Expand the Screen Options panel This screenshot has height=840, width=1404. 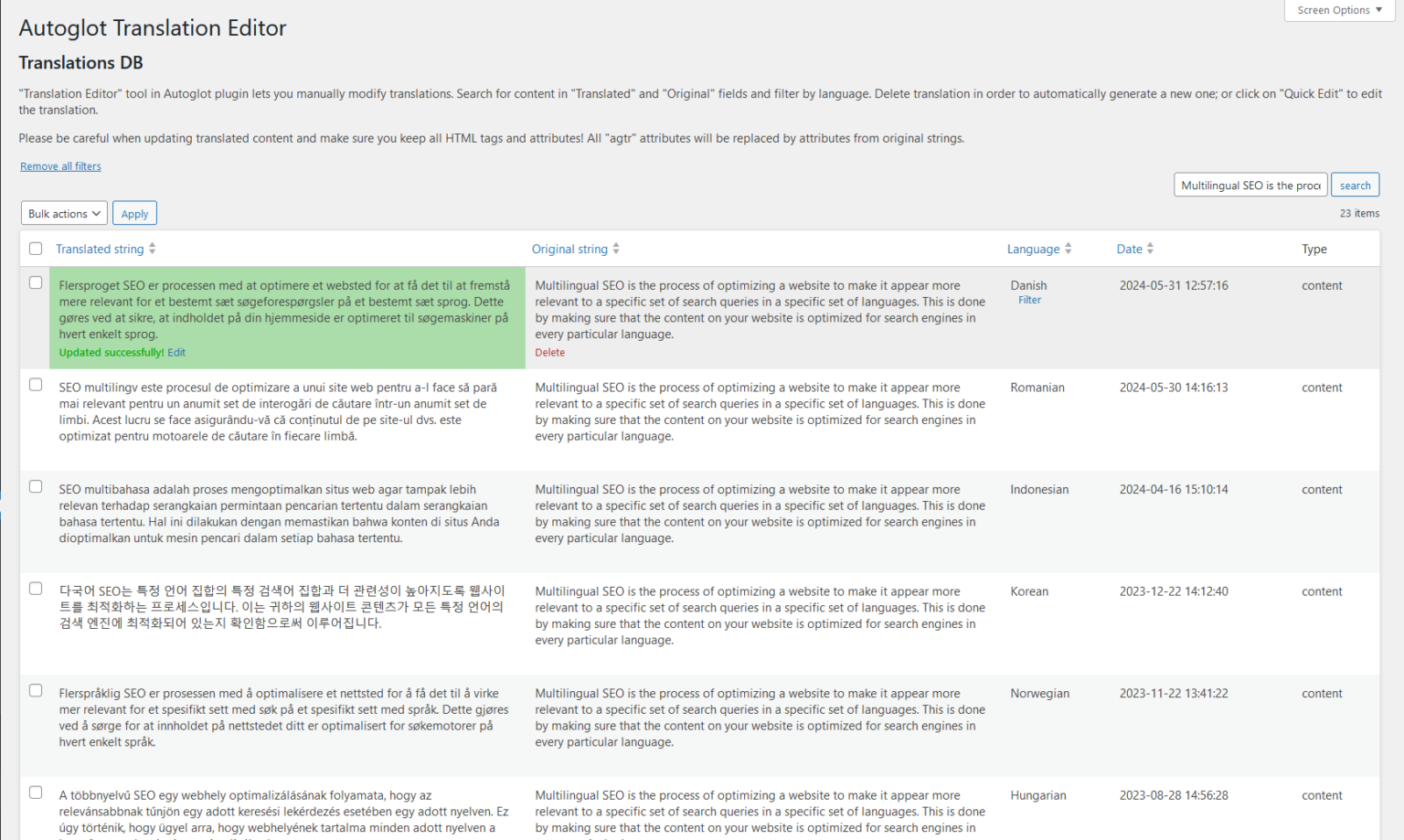pyautogui.click(x=1338, y=10)
